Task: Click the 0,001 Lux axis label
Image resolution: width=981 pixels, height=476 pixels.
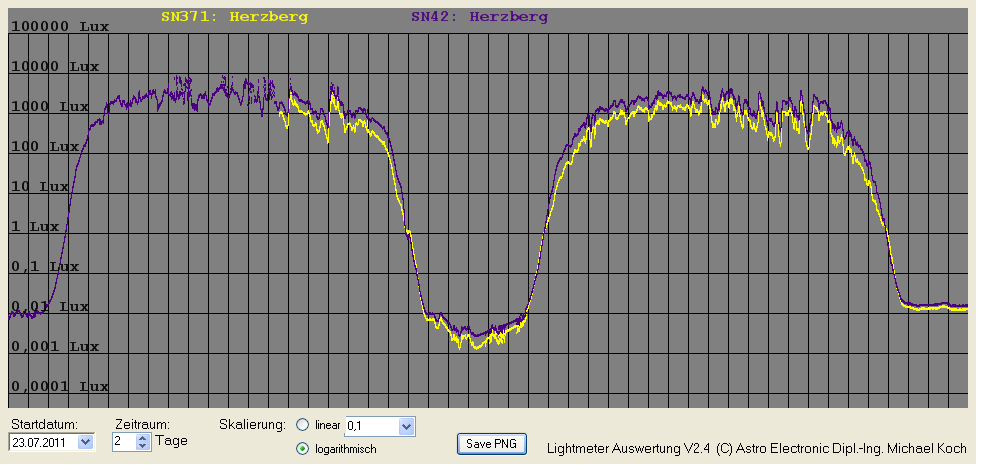Action: (x=55, y=347)
